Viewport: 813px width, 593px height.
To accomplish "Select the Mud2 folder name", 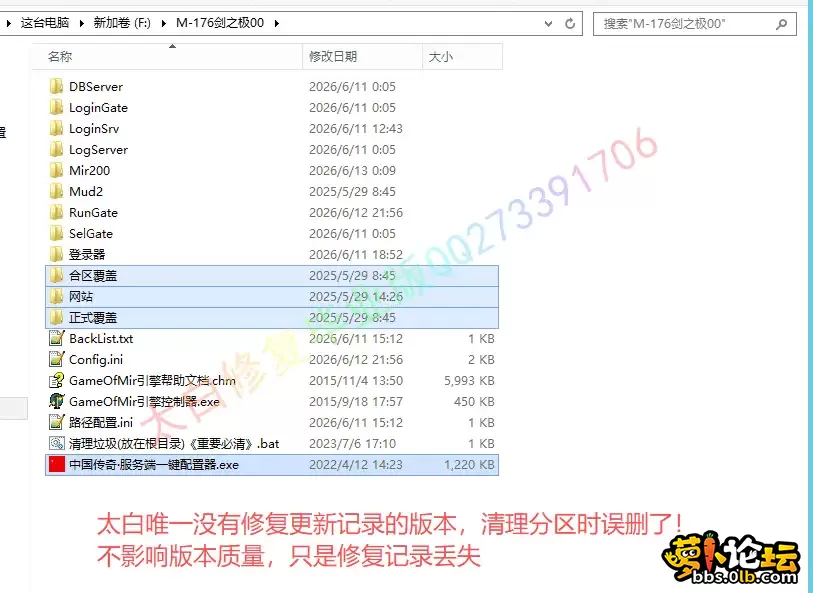I will [x=86, y=192].
